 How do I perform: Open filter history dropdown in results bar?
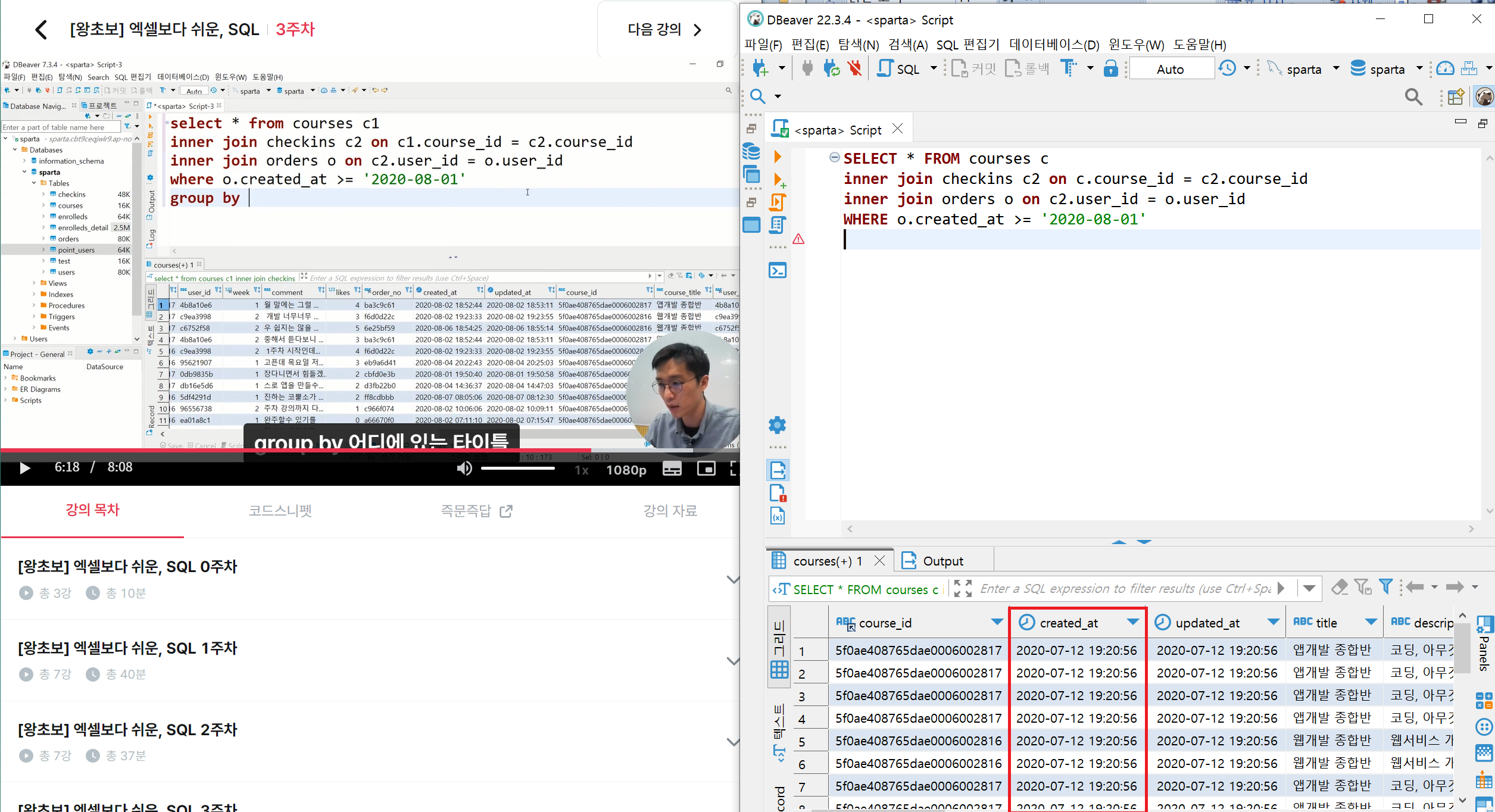click(x=1309, y=588)
